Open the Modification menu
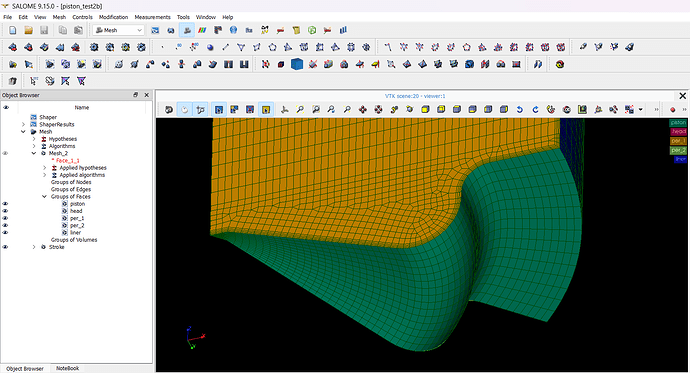This screenshot has width=690, height=373. pyautogui.click(x=113, y=17)
